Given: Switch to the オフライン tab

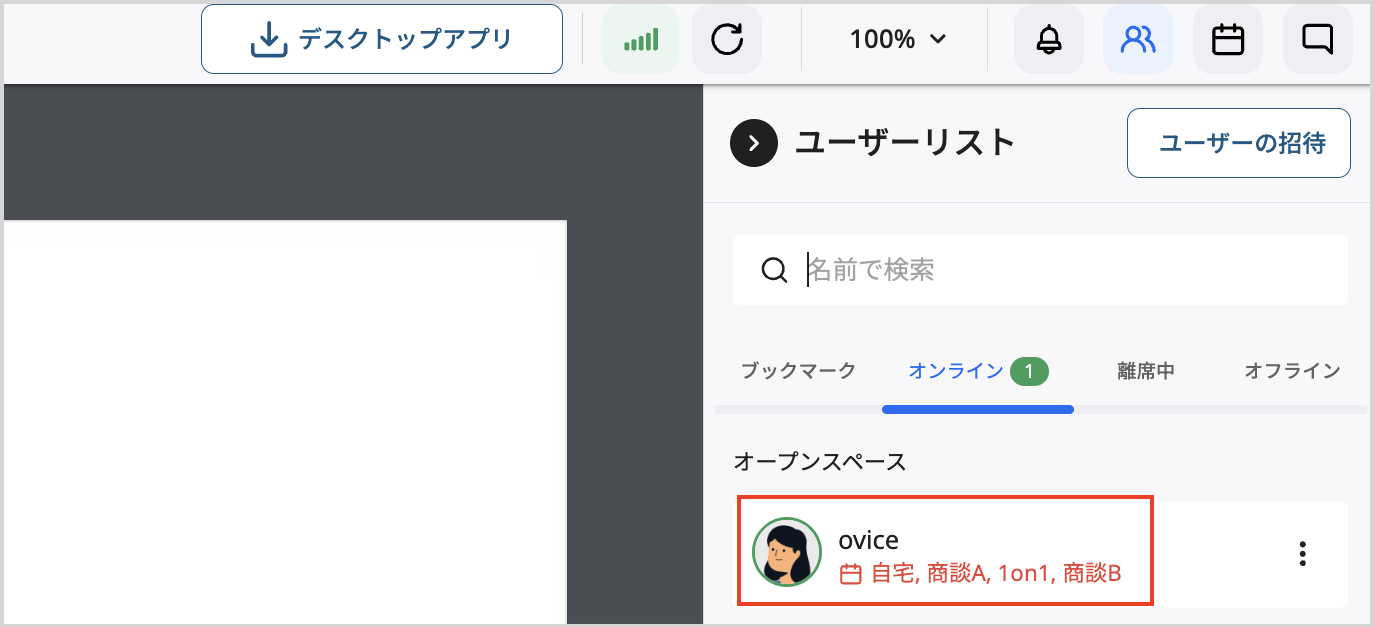Looking at the screenshot, I should (1290, 370).
